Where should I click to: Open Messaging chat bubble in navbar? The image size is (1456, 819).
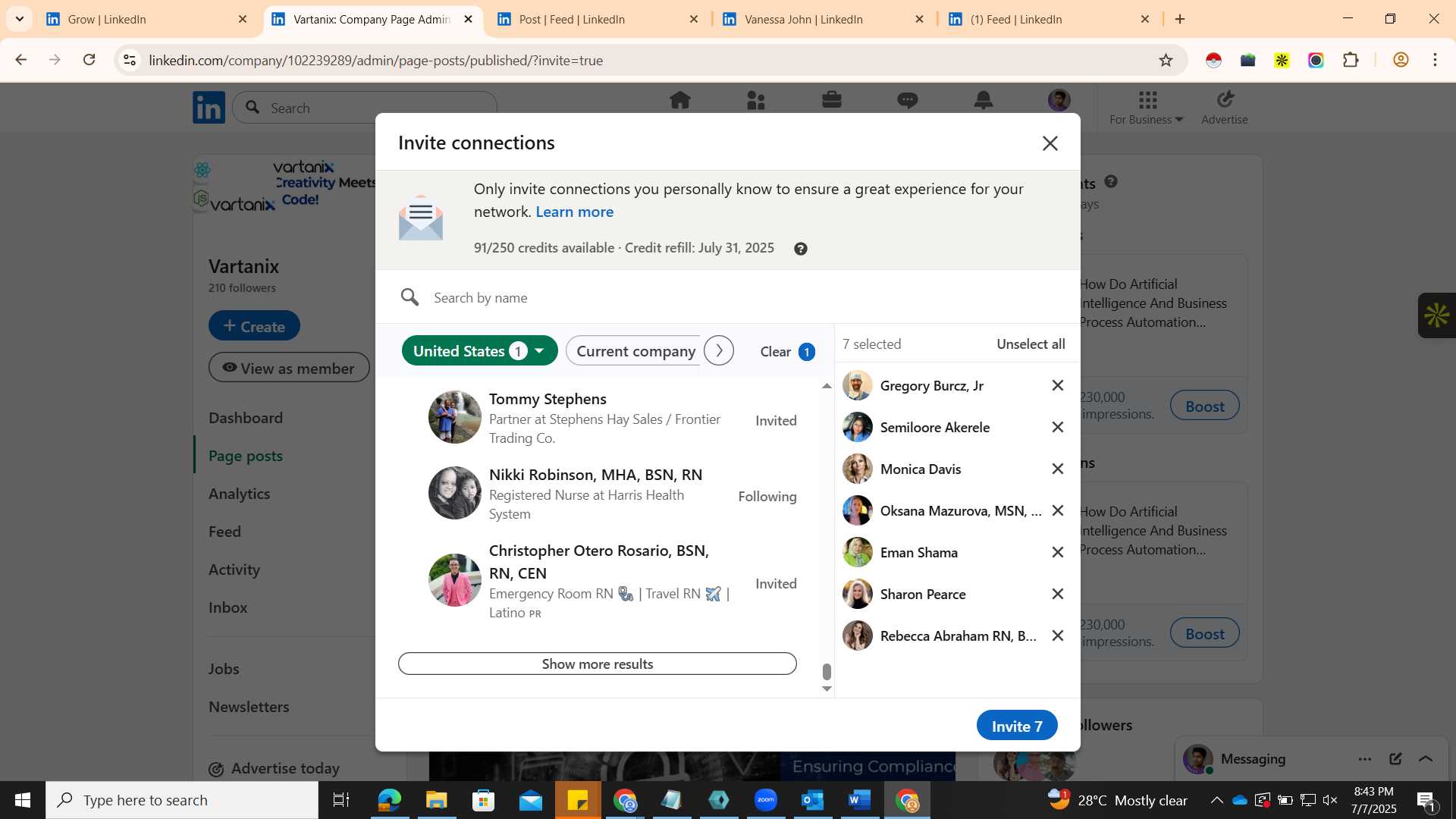pos(907,100)
